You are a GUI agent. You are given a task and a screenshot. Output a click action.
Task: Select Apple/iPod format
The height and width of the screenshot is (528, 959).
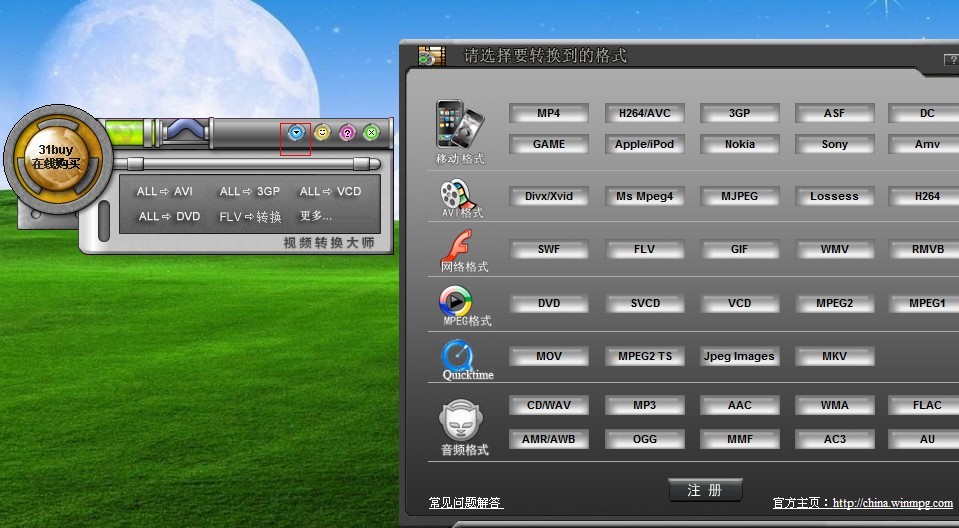click(x=644, y=144)
